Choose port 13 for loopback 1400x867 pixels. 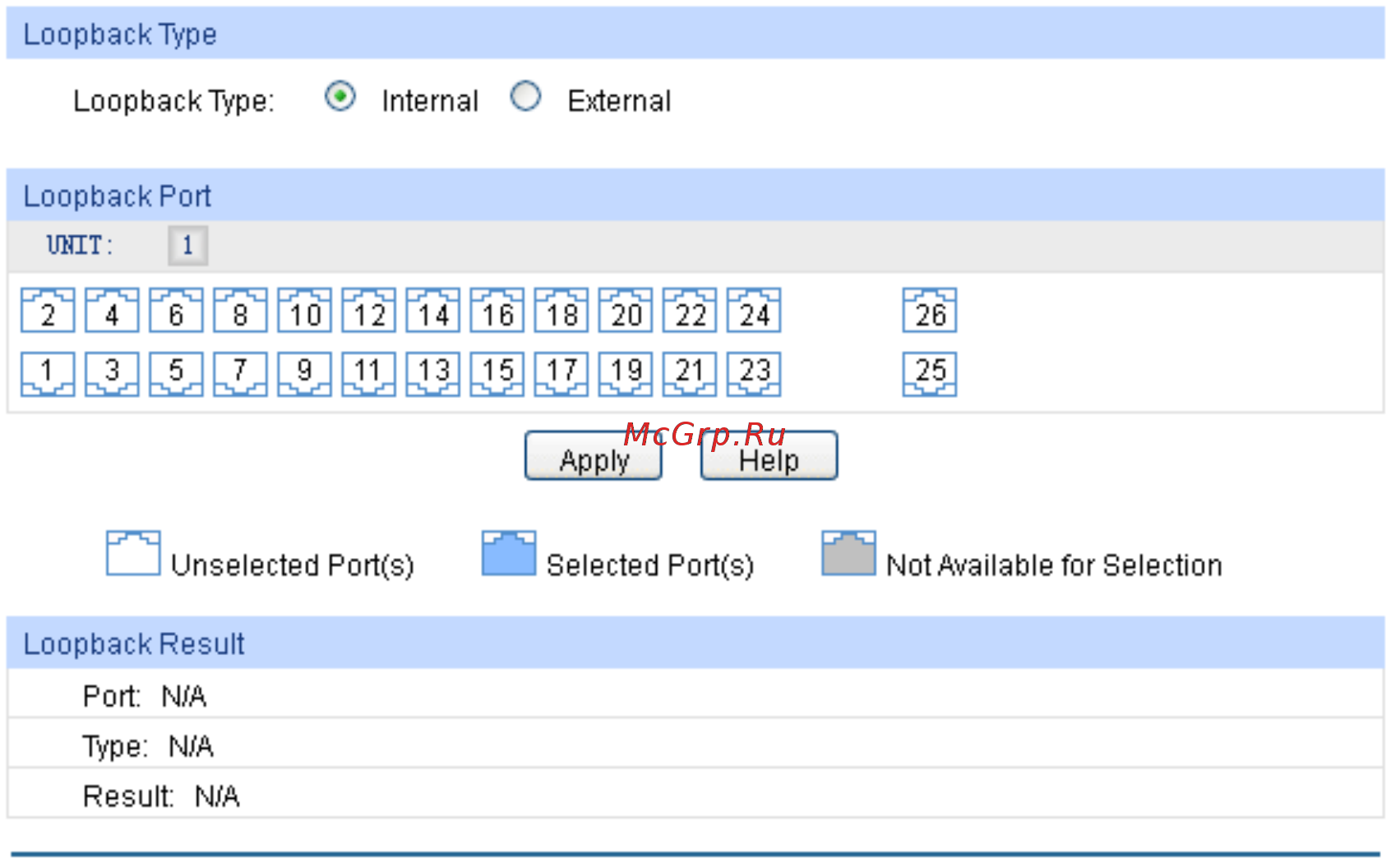[432, 374]
